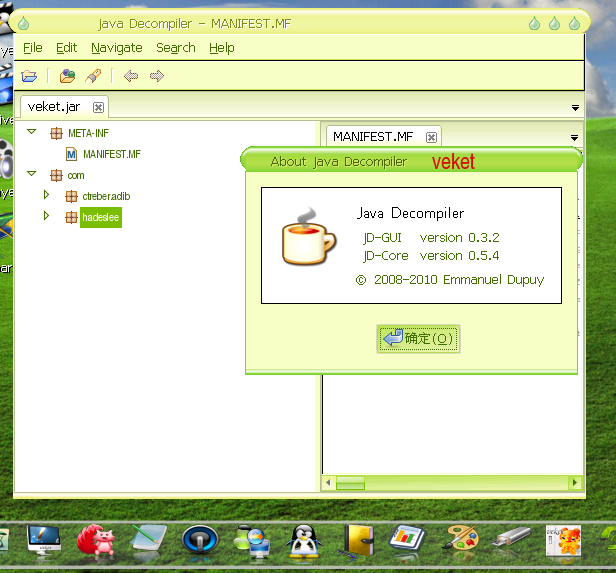Open the network globe computers dock icon
This screenshot has height=573, width=616.
252,542
